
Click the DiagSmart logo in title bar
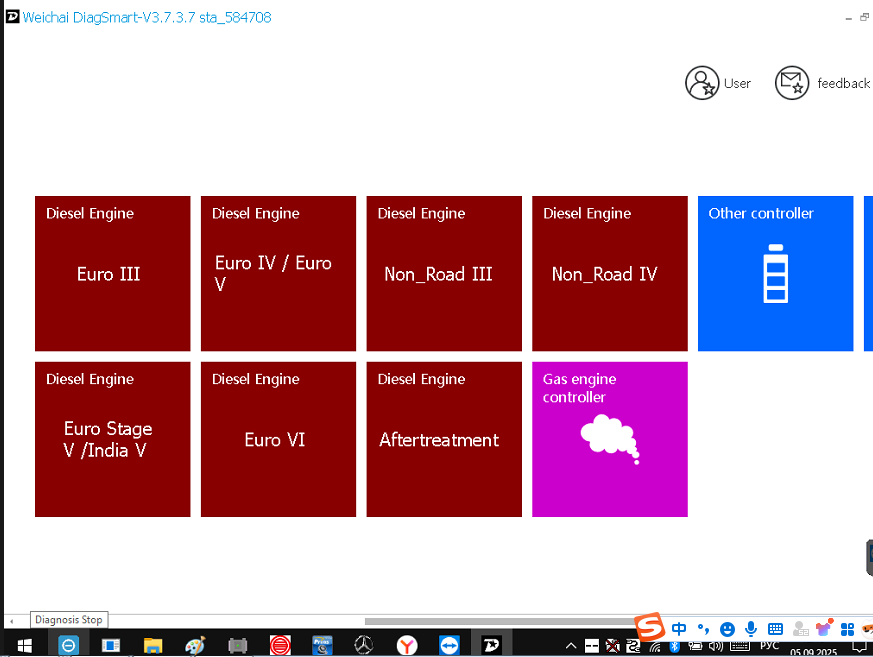(12, 17)
